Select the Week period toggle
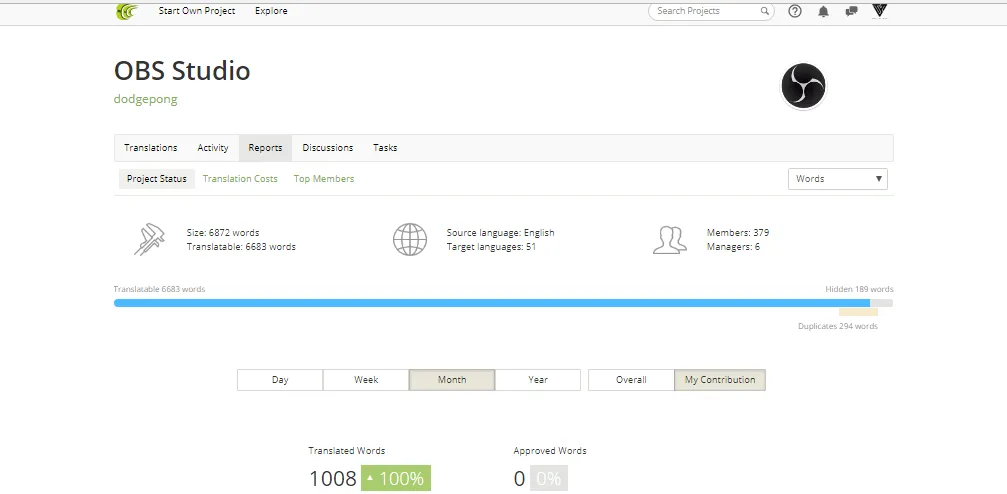 coord(366,380)
